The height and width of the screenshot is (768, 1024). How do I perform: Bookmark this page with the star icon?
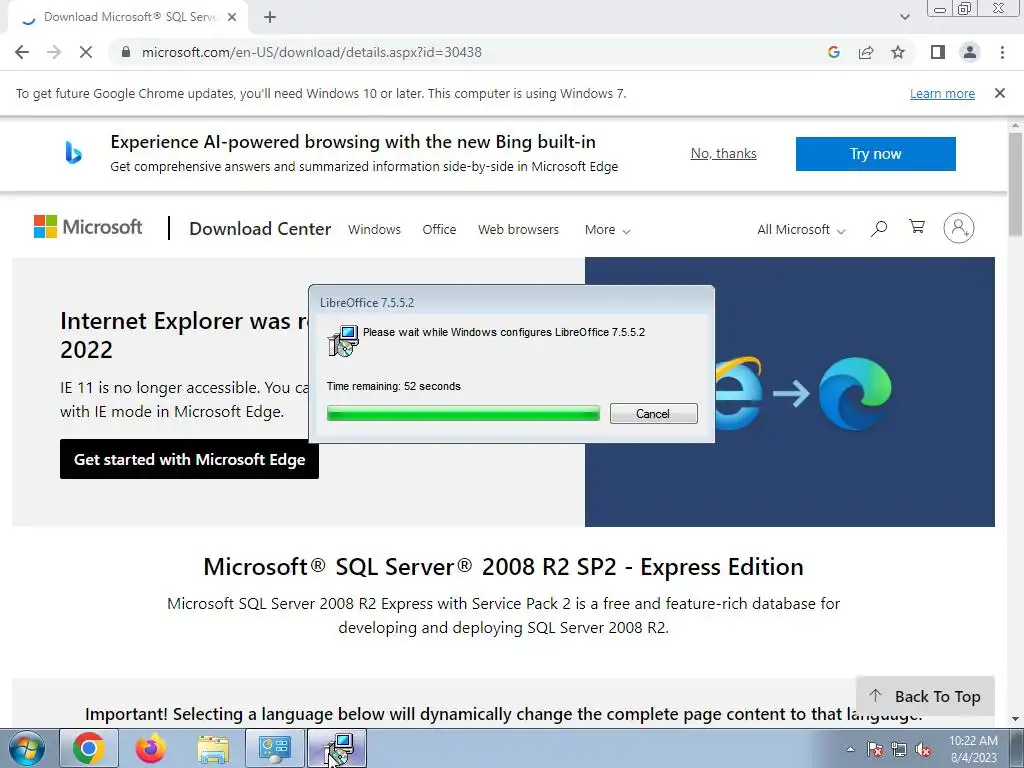[898, 52]
